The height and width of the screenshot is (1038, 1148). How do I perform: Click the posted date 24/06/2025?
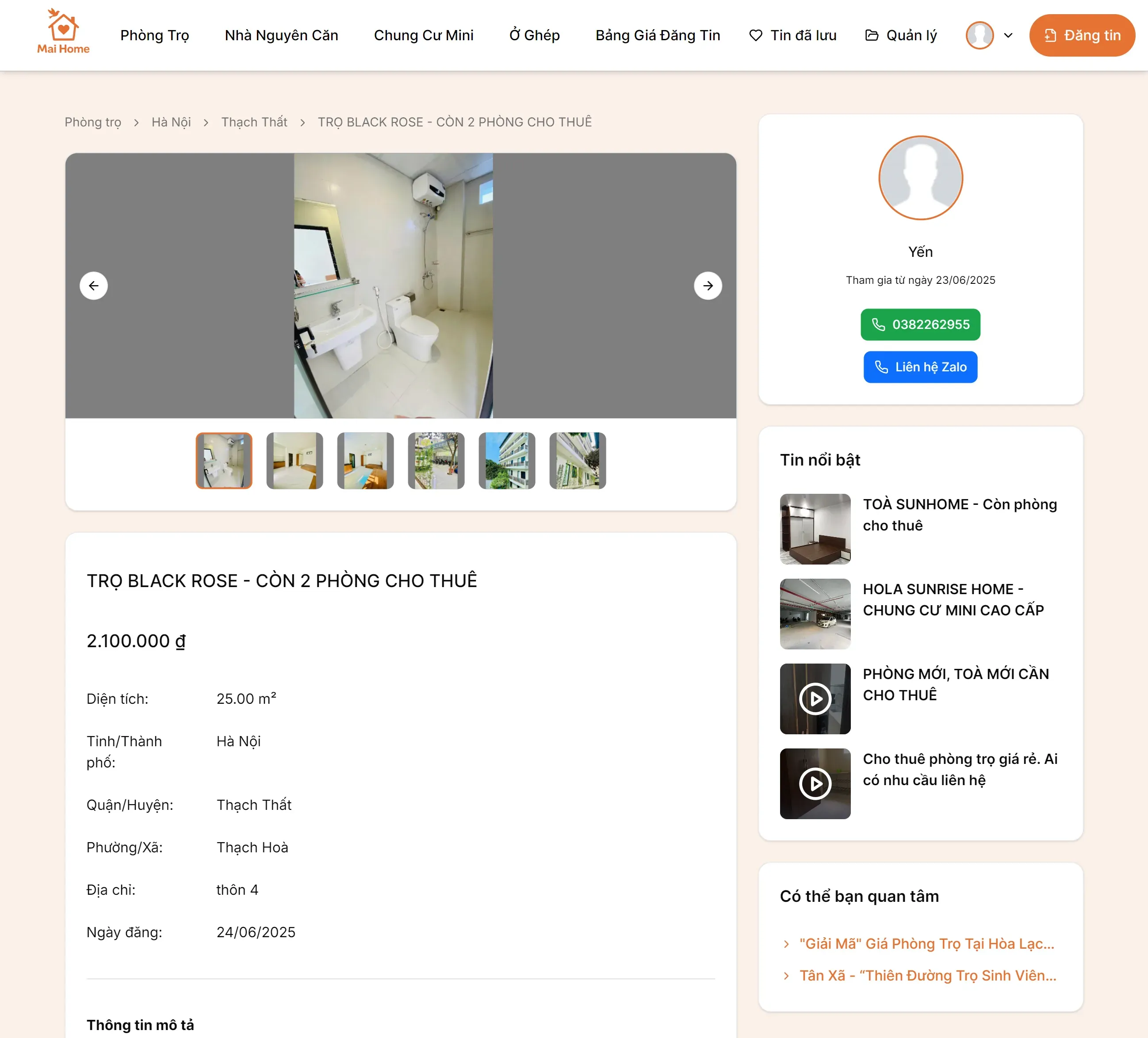(256, 932)
